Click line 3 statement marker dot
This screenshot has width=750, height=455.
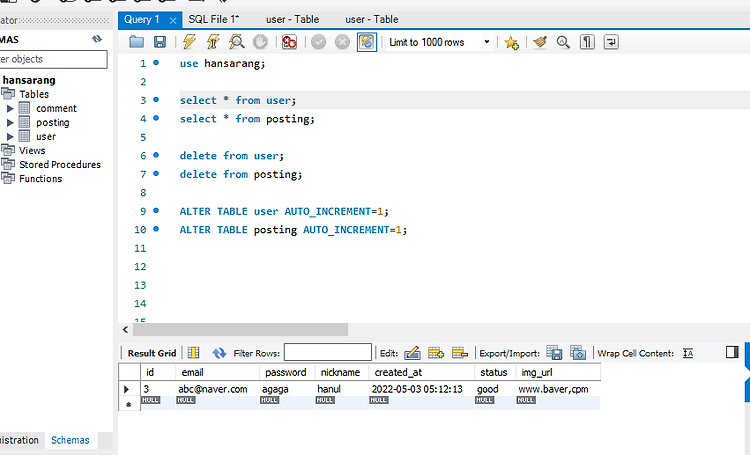[156, 100]
